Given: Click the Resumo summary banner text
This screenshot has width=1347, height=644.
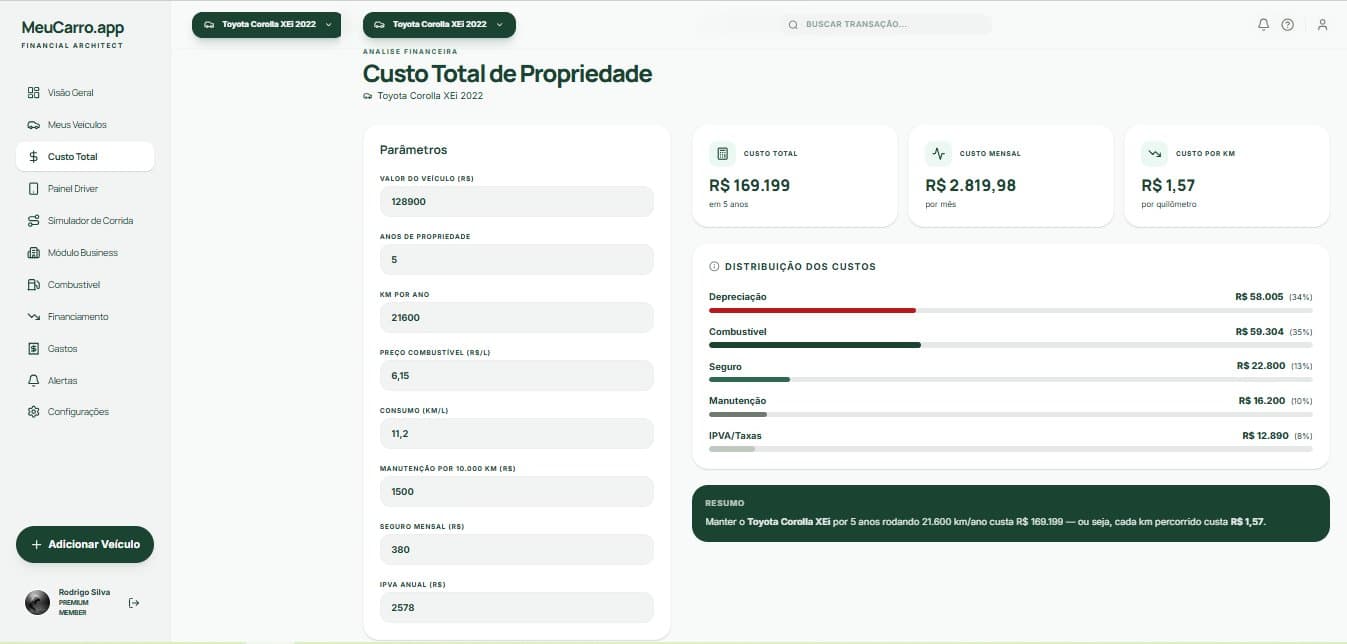Looking at the screenshot, I should (986, 522).
